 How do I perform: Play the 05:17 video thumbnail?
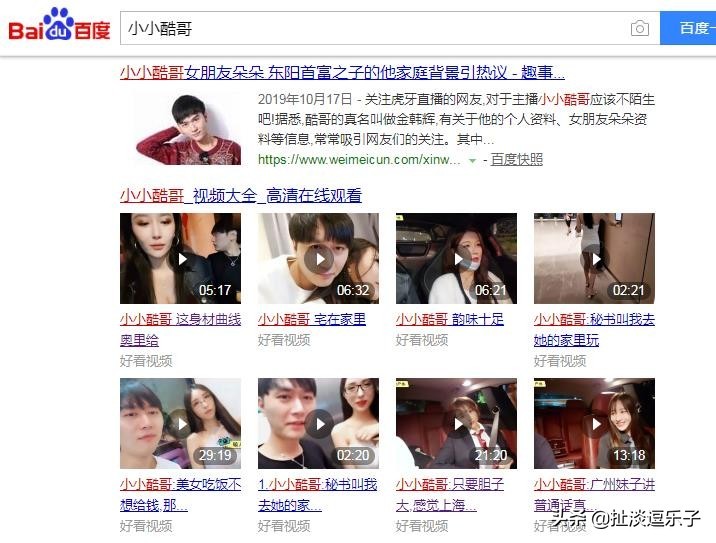[180, 258]
